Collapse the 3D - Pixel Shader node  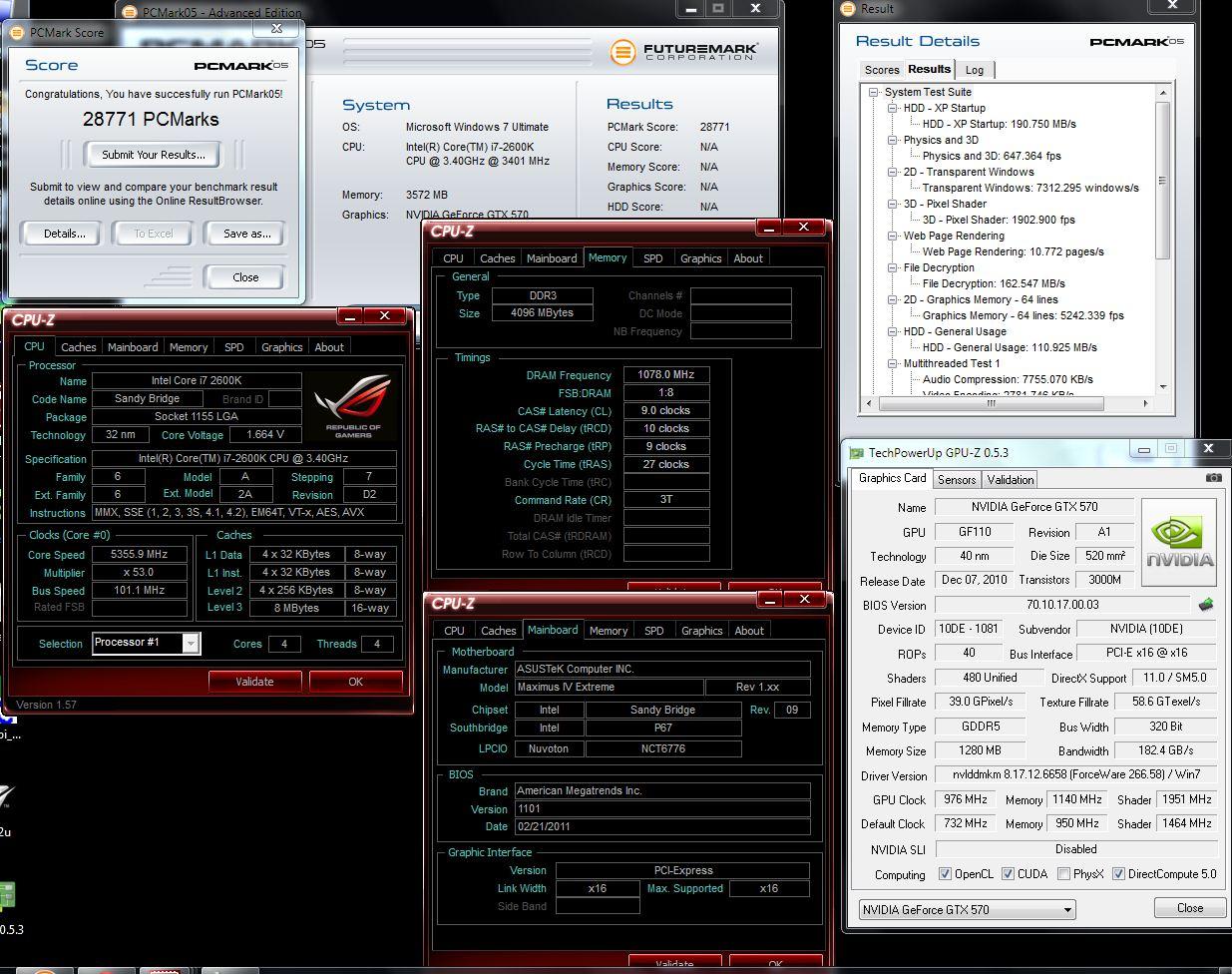pos(893,204)
